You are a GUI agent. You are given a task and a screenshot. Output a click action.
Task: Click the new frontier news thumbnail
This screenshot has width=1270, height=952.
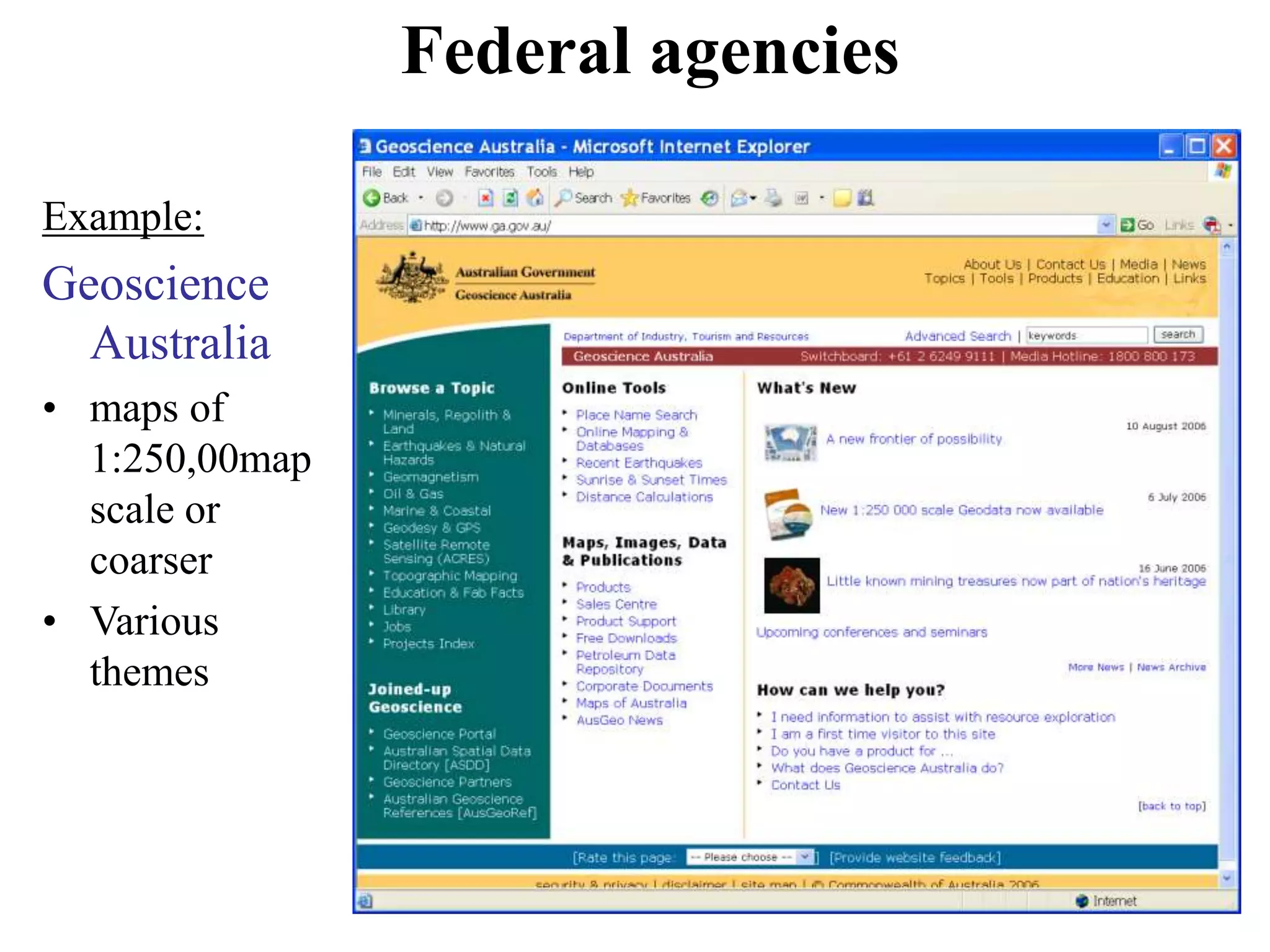click(x=791, y=443)
